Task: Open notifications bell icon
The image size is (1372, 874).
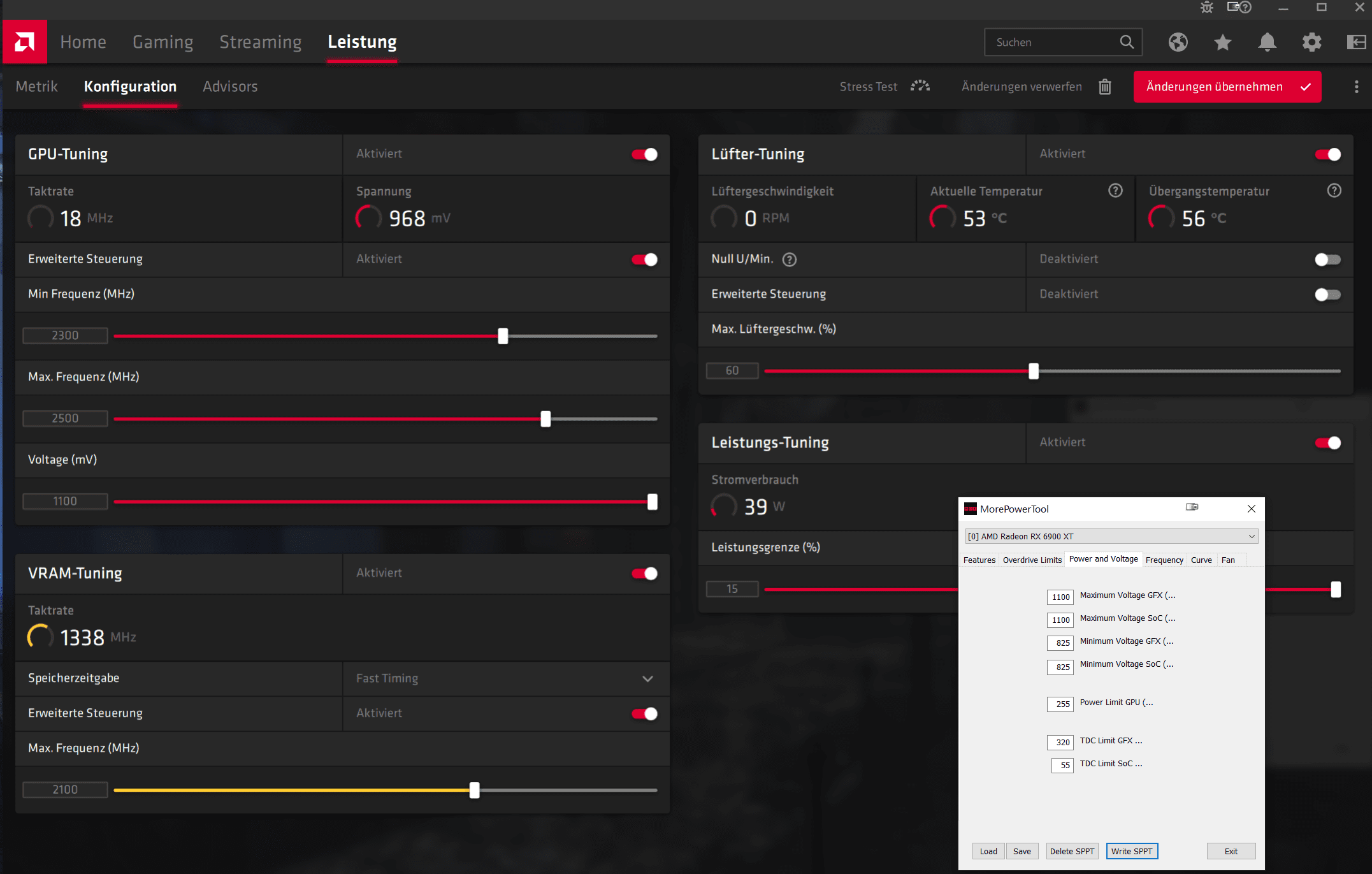Action: point(1267,42)
